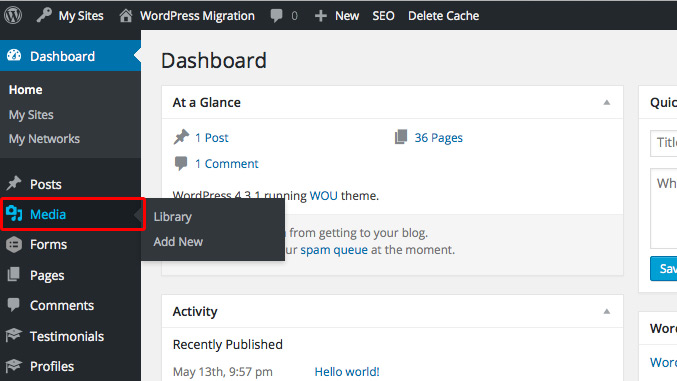Open the SEO admin bar menu
The image size is (677, 381).
click(x=383, y=16)
